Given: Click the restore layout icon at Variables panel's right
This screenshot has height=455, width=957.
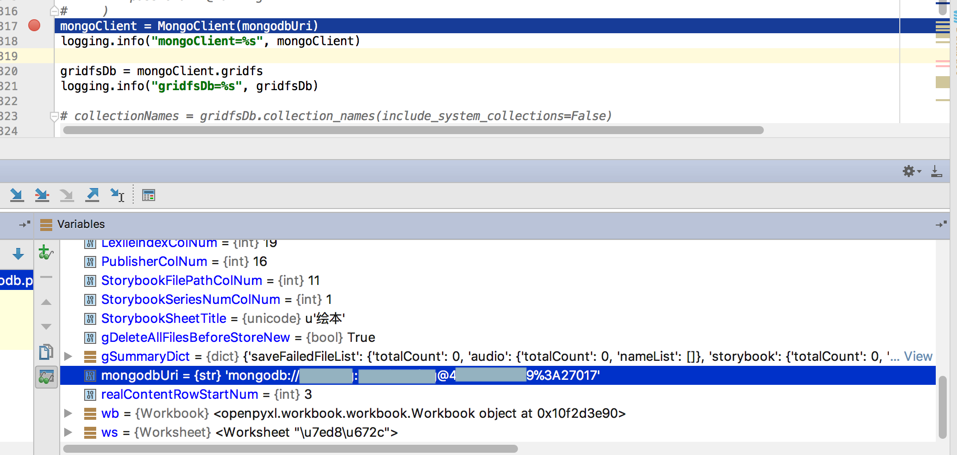Looking at the screenshot, I should 942,224.
